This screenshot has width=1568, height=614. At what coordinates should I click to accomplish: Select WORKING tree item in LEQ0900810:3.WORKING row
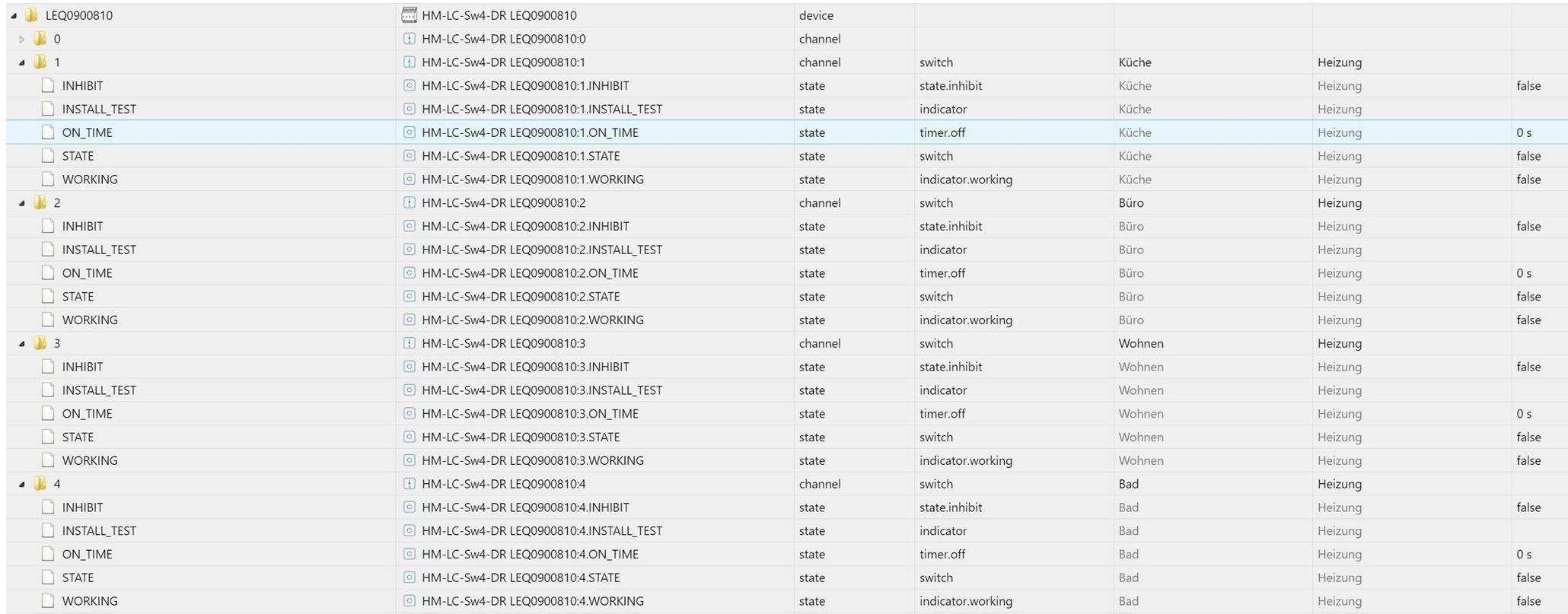[90, 461]
